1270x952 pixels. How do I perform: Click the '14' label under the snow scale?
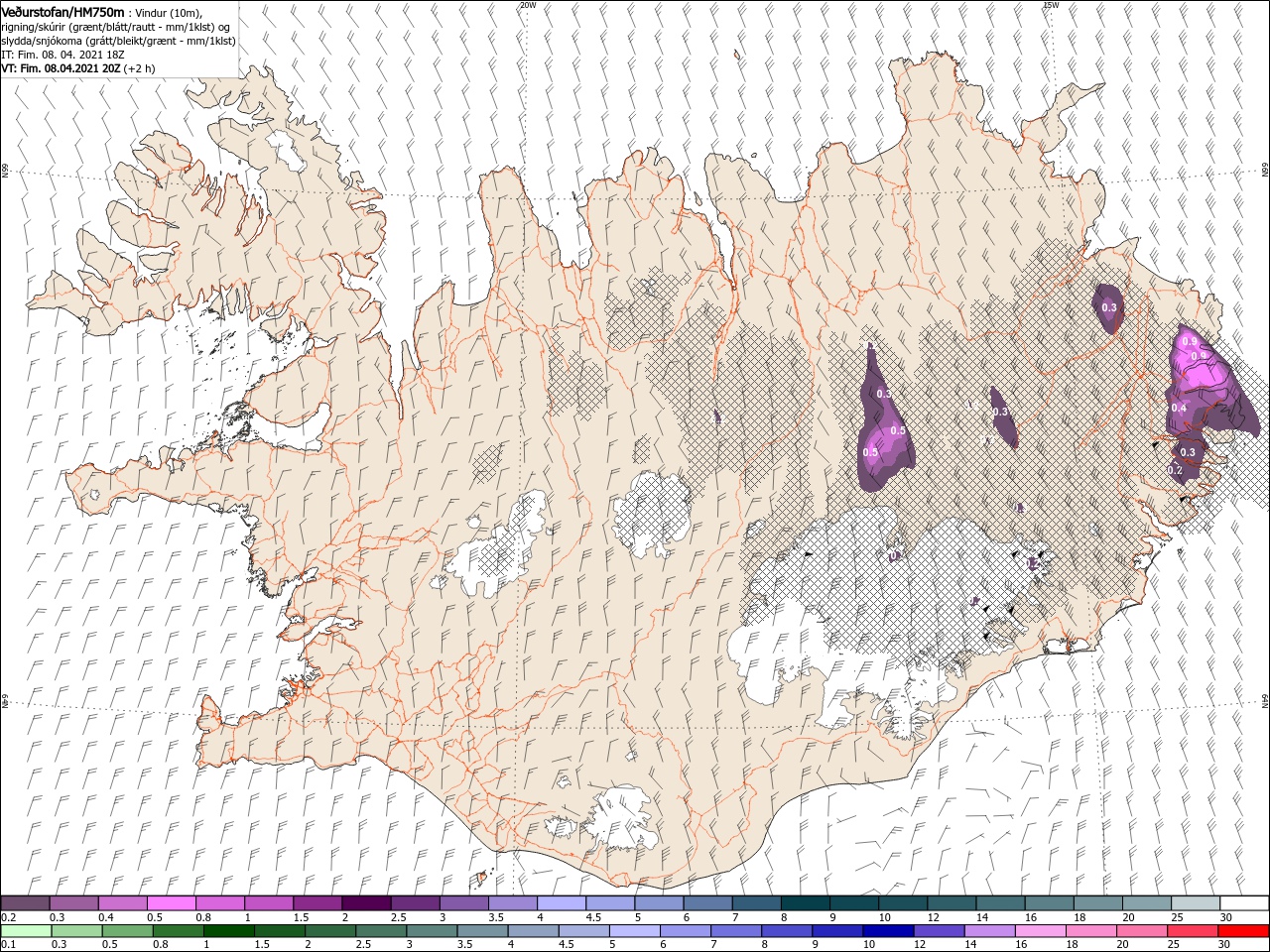click(982, 917)
